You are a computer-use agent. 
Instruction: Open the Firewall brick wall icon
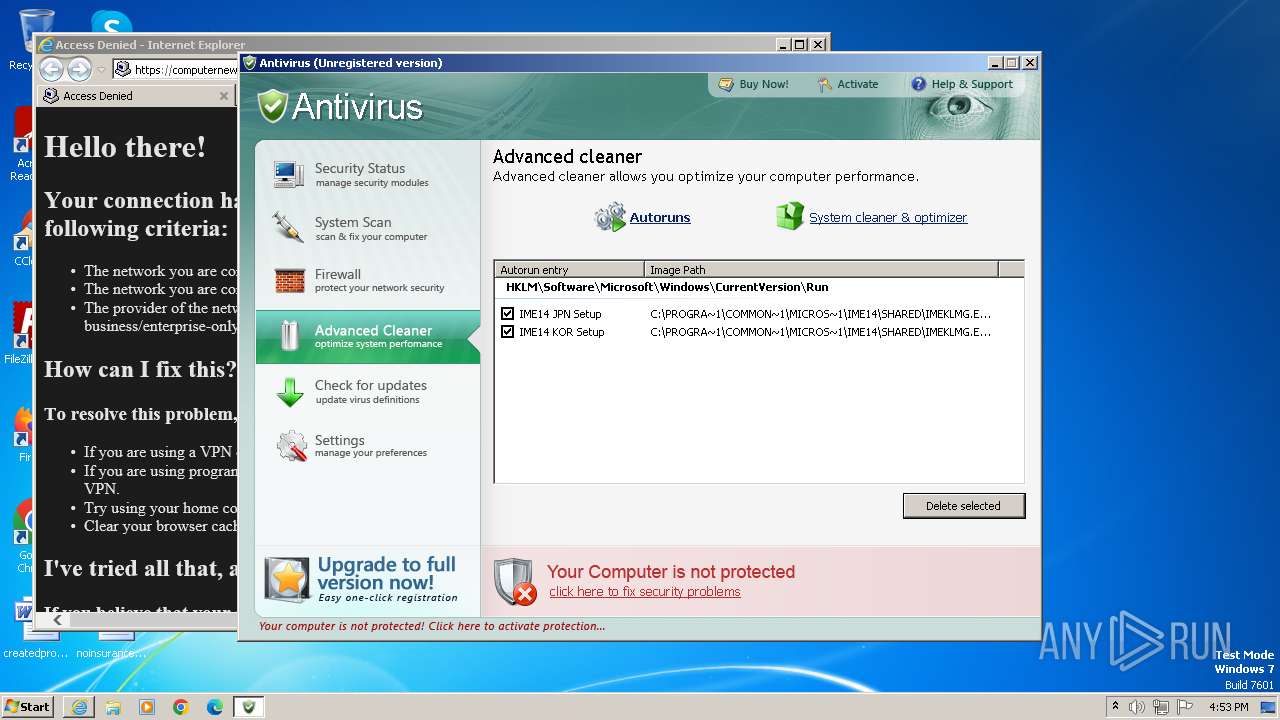pos(289,280)
